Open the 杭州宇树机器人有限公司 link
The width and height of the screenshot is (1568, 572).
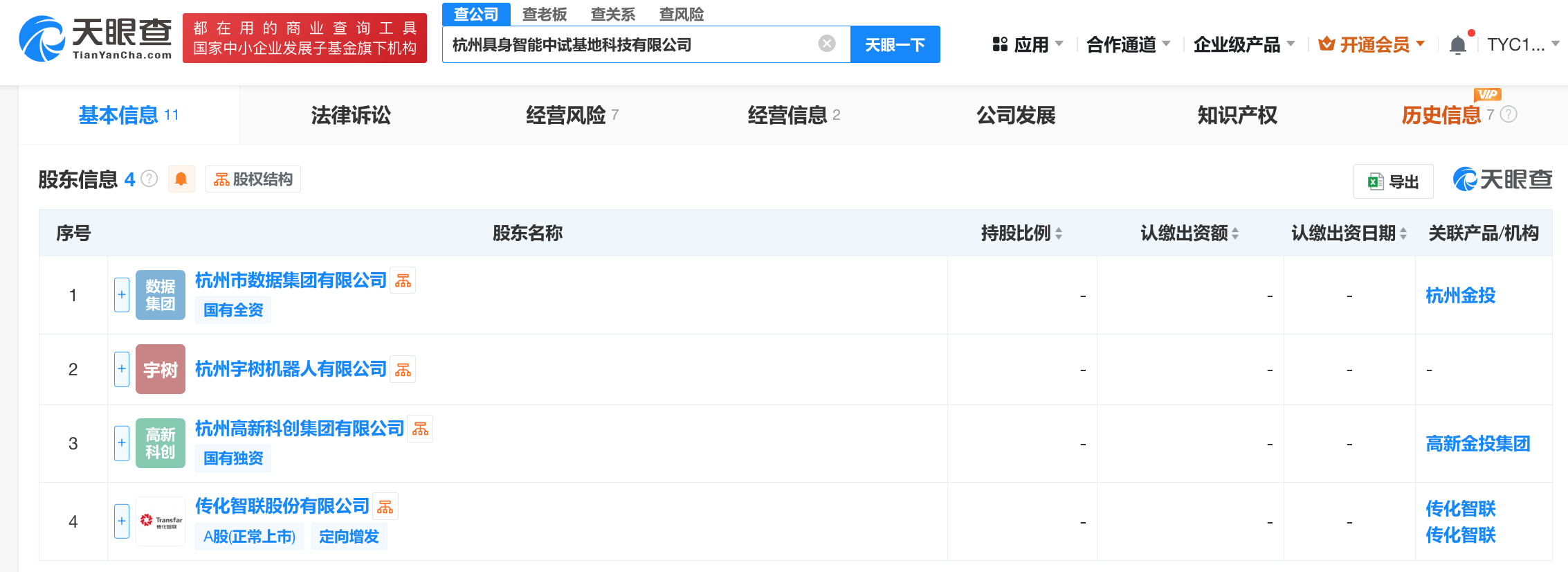pyautogui.click(x=291, y=369)
